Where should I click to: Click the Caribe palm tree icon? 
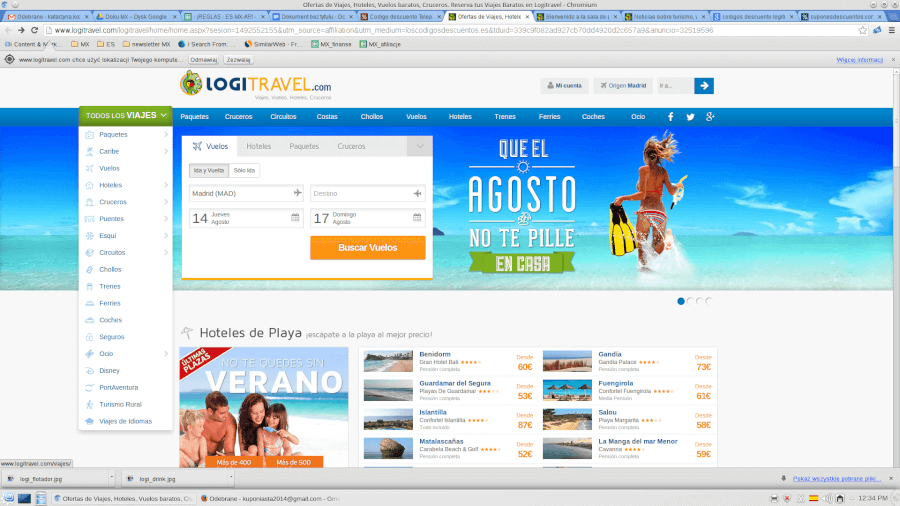coord(90,151)
